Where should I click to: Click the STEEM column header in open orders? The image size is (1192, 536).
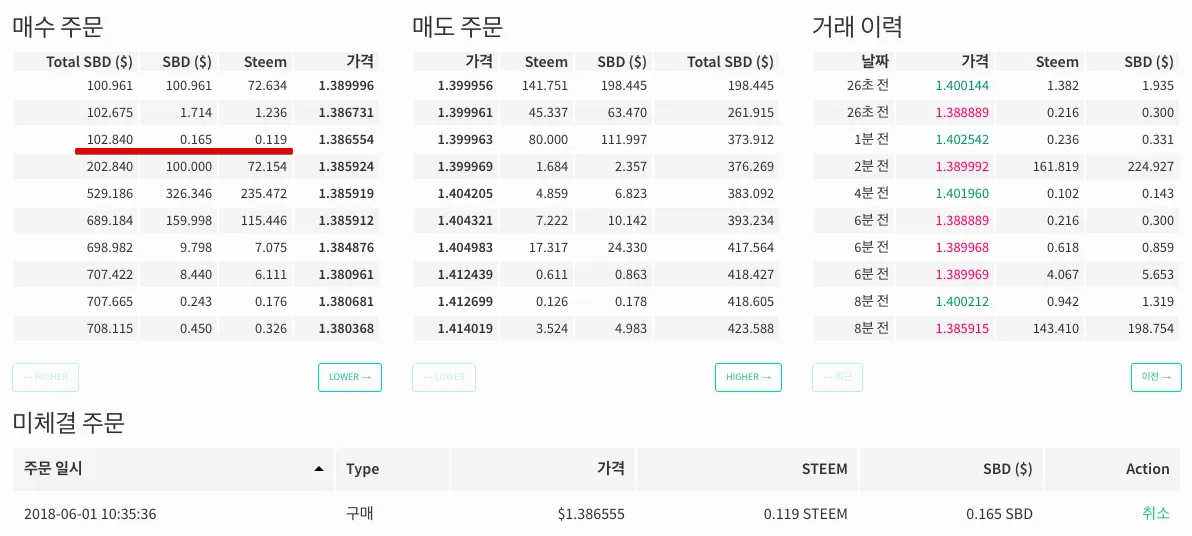pos(824,469)
